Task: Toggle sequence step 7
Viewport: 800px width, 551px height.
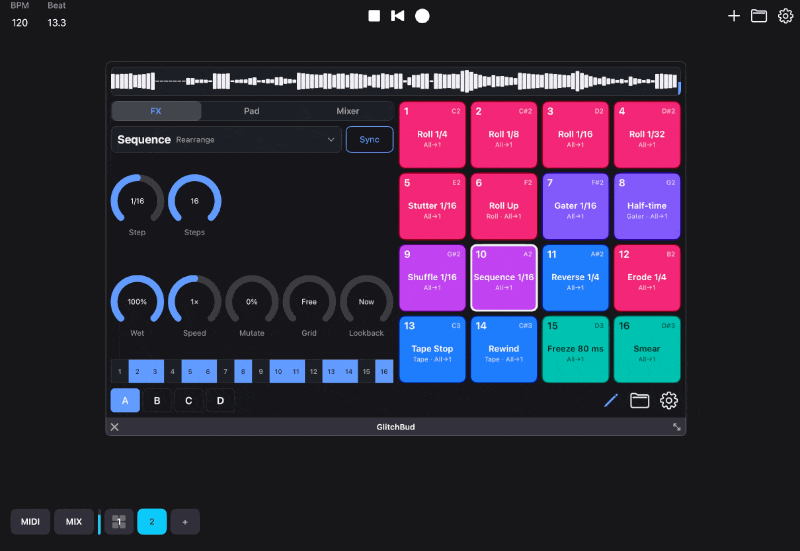Action: click(226, 371)
